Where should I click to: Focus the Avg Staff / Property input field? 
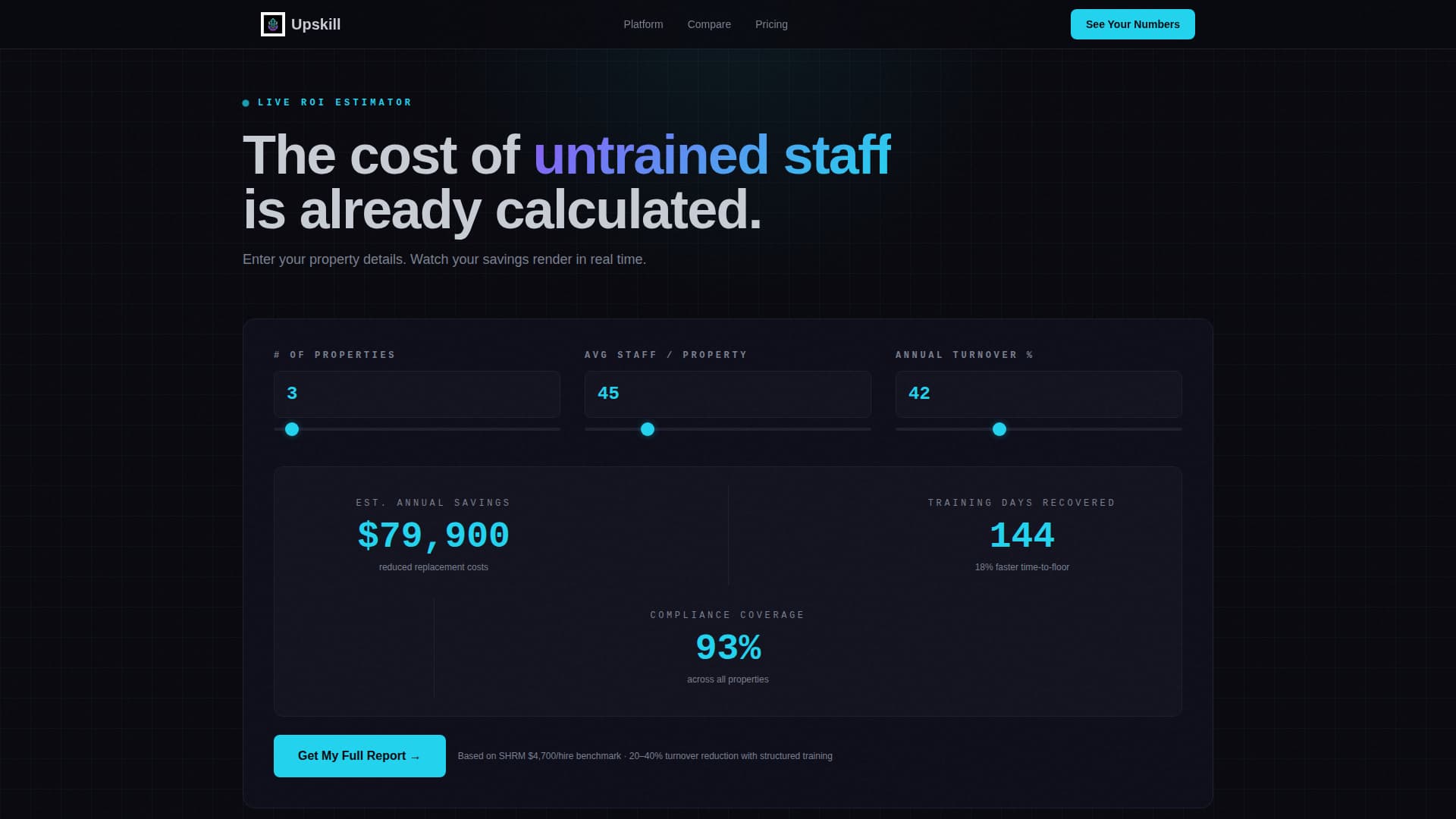[x=728, y=394]
